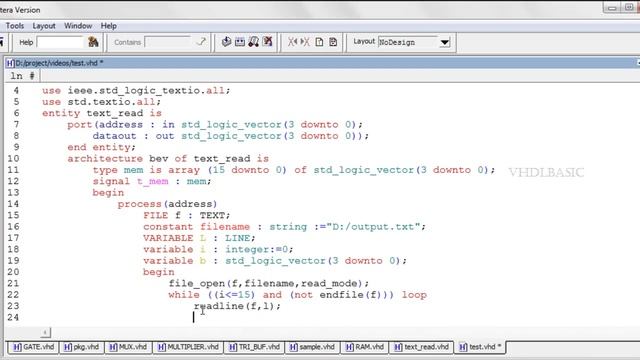The width and height of the screenshot is (640, 360).
Task: Switch to the pkg.vhd tab
Action: [x=82, y=347]
